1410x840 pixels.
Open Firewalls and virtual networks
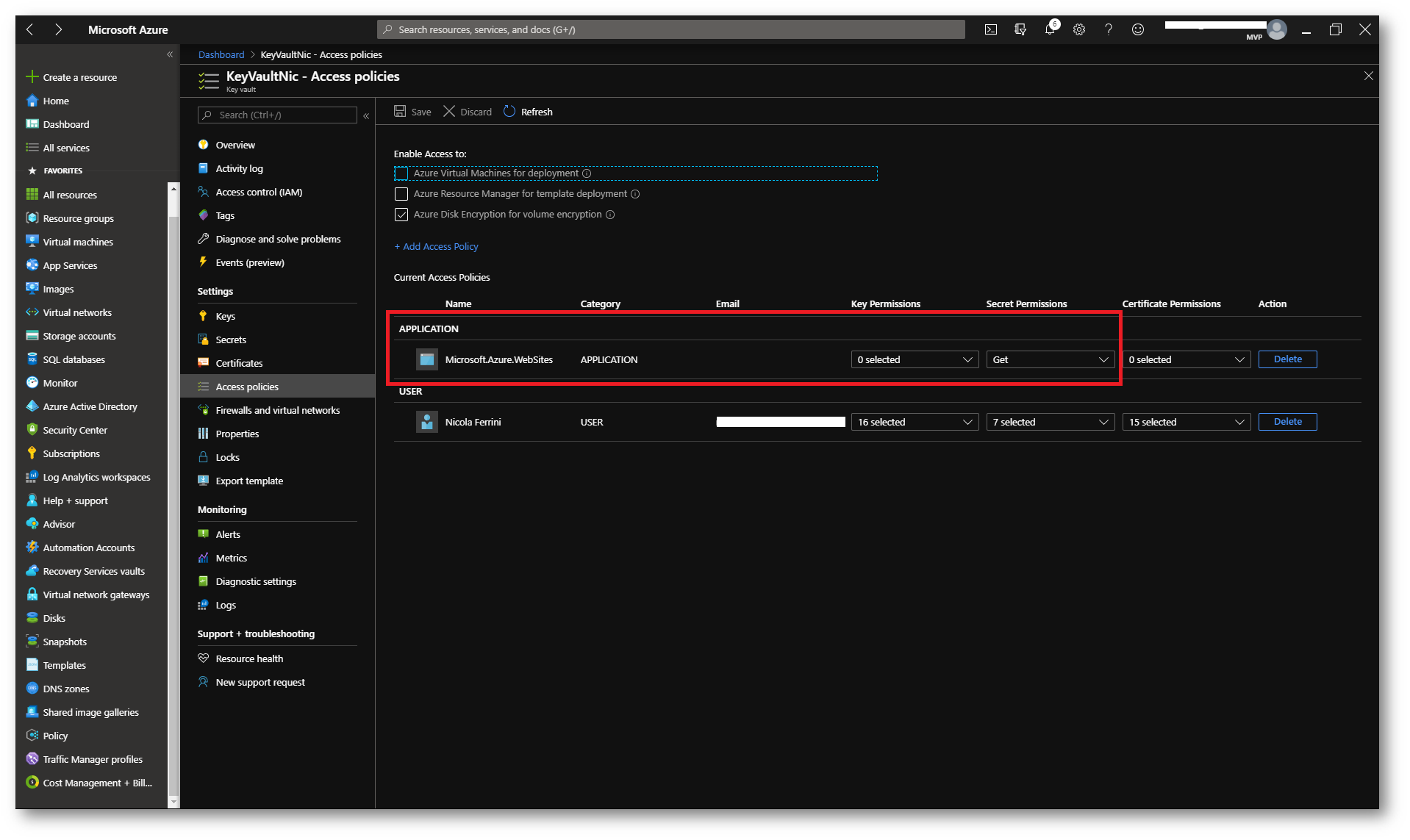tap(277, 410)
